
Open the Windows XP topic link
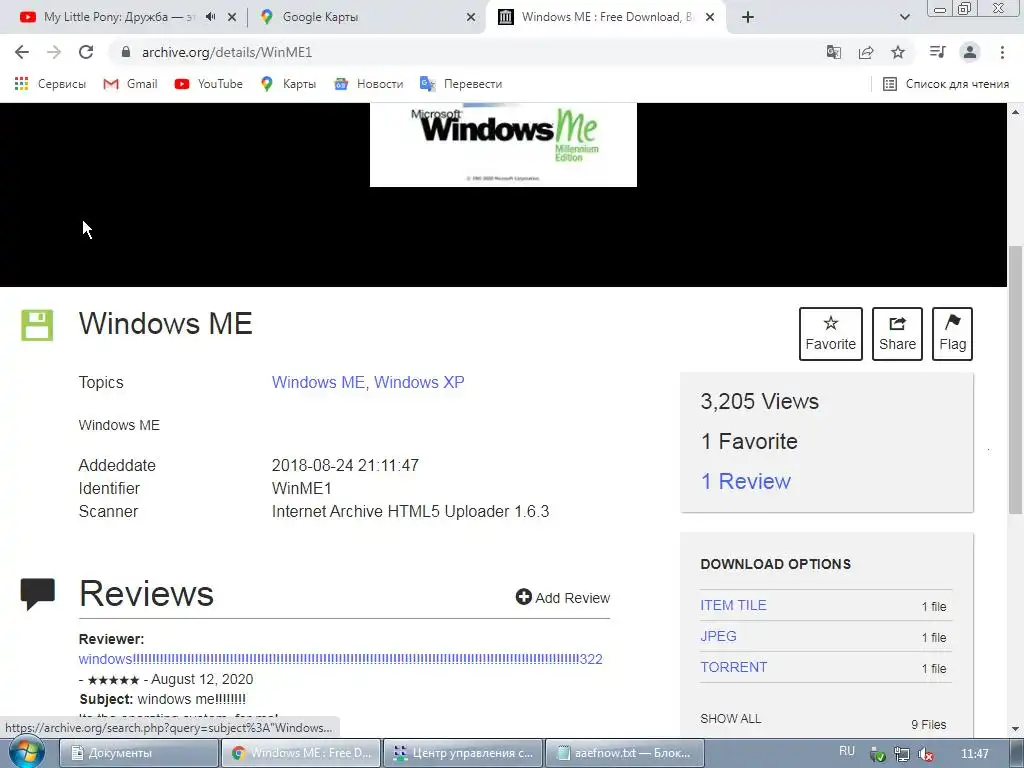pos(419,382)
